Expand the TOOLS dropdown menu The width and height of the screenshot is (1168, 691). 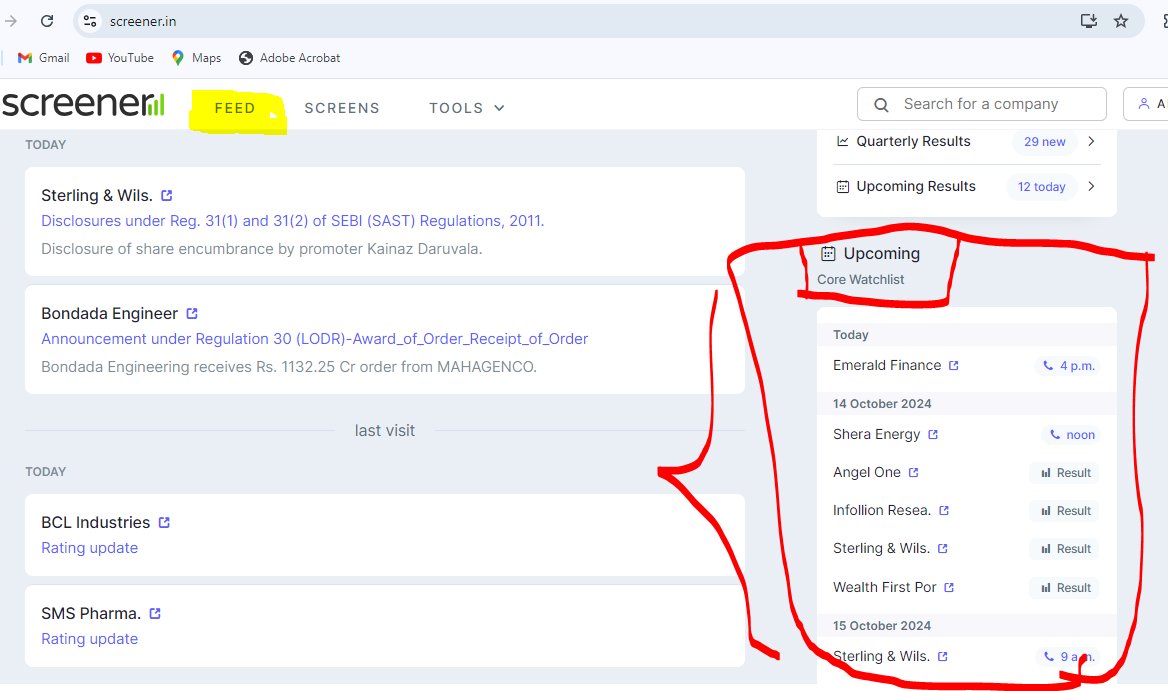click(467, 108)
